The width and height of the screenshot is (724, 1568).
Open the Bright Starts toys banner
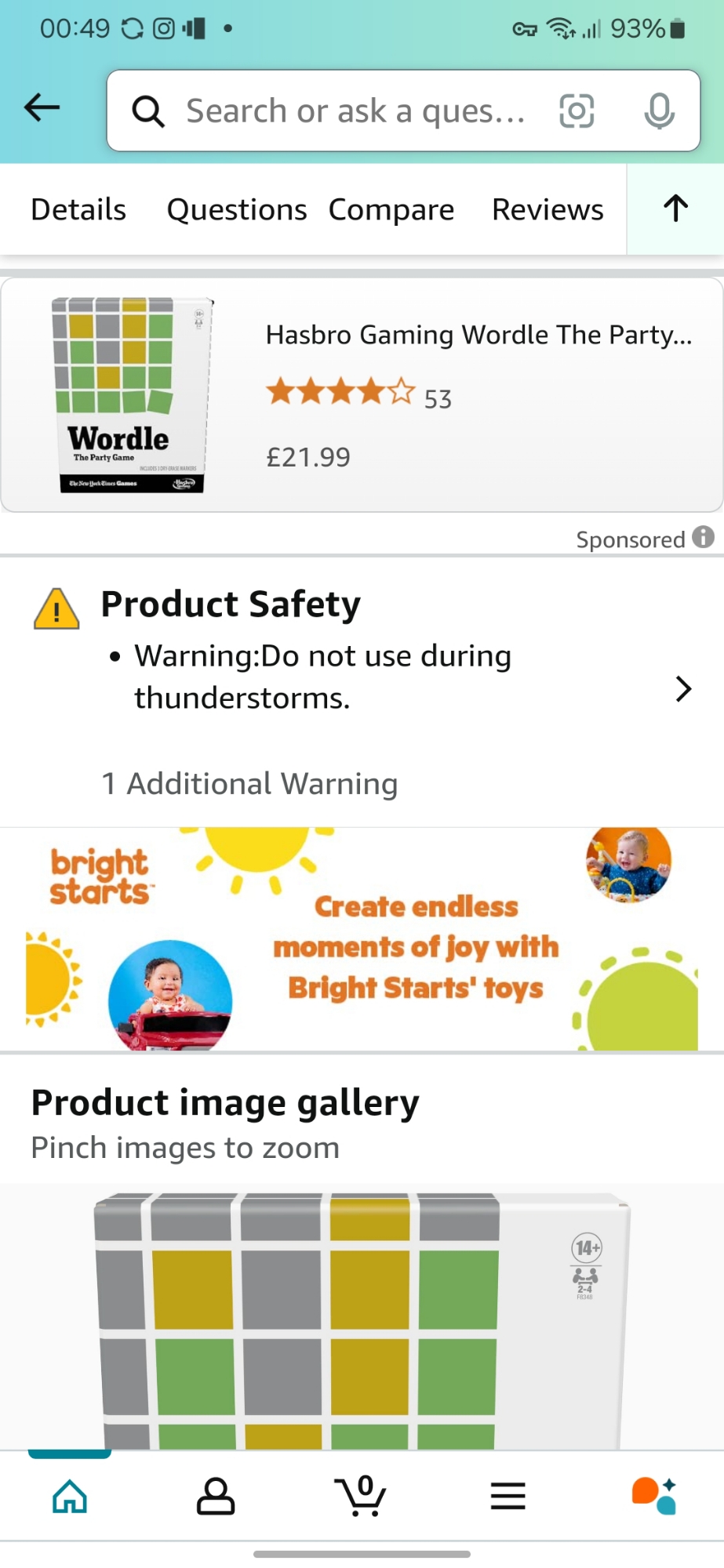point(362,938)
